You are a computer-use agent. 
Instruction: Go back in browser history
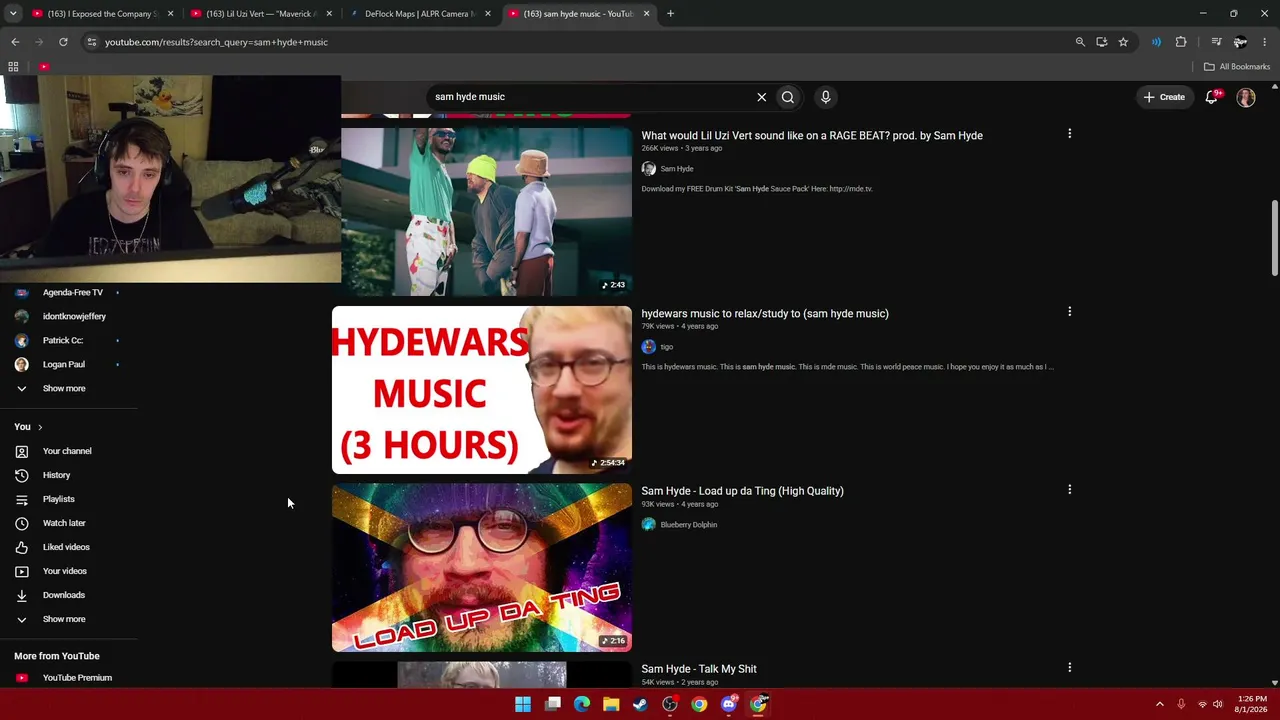15,42
